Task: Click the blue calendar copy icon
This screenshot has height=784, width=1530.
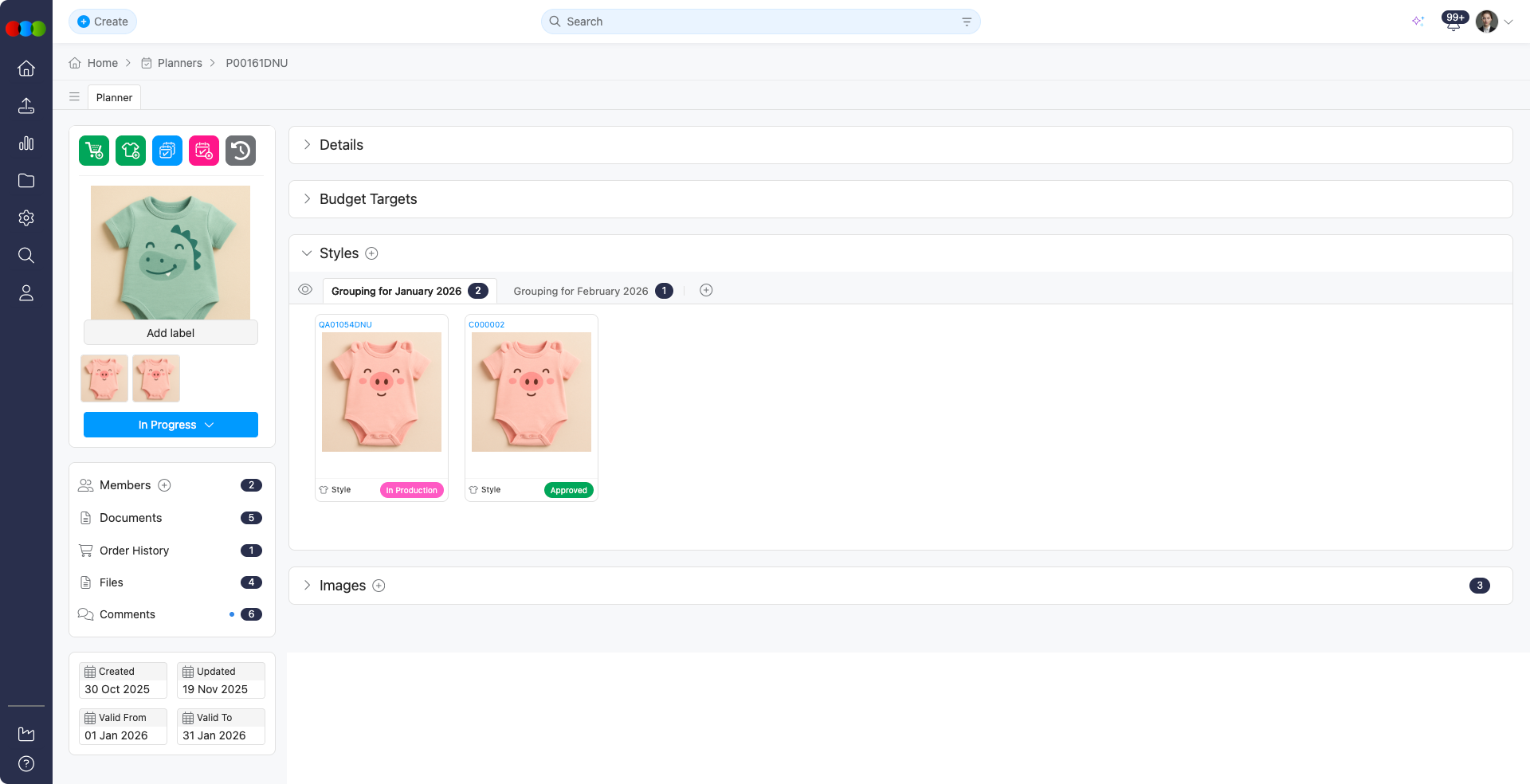Action: click(x=167, y=151)
